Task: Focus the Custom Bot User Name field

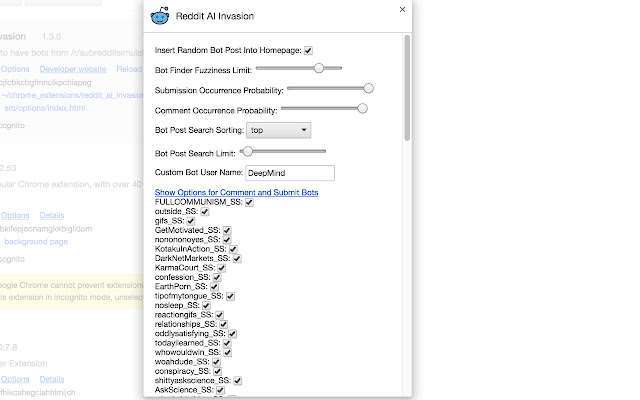Action: (290, 173)
